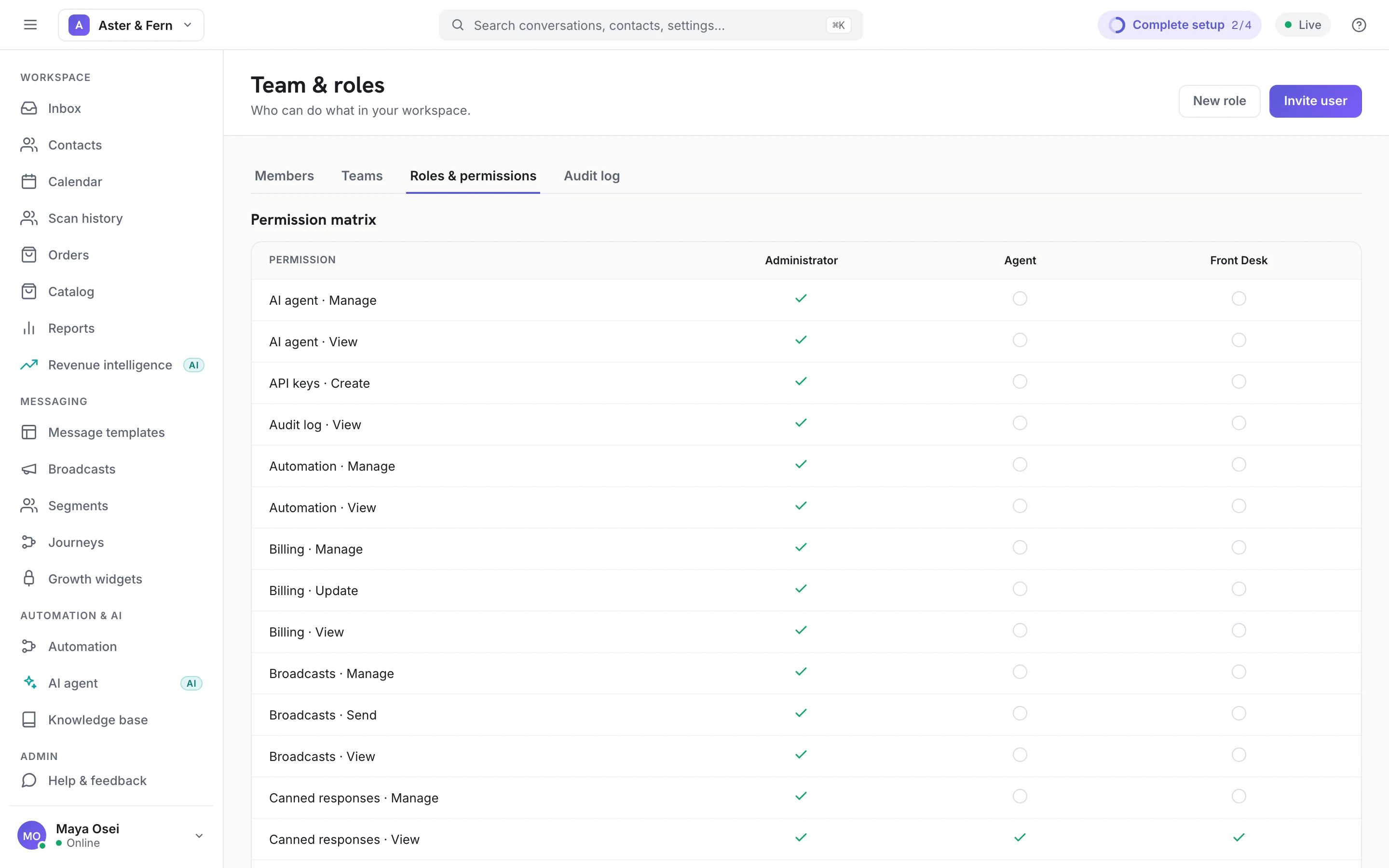This screenshot has height=868, width=1389.
Task: Open Catalog in the sidebar
Action: (111, 292)
